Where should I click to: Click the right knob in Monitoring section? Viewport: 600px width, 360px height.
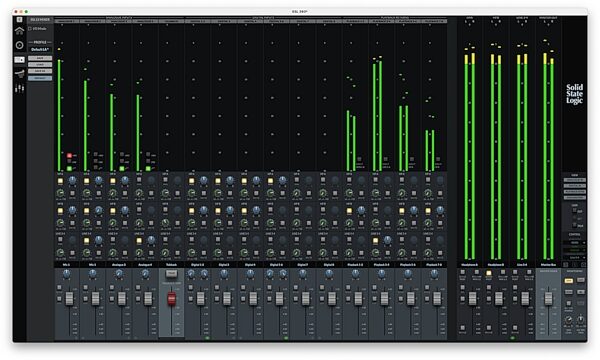click(x=580, y=319)
